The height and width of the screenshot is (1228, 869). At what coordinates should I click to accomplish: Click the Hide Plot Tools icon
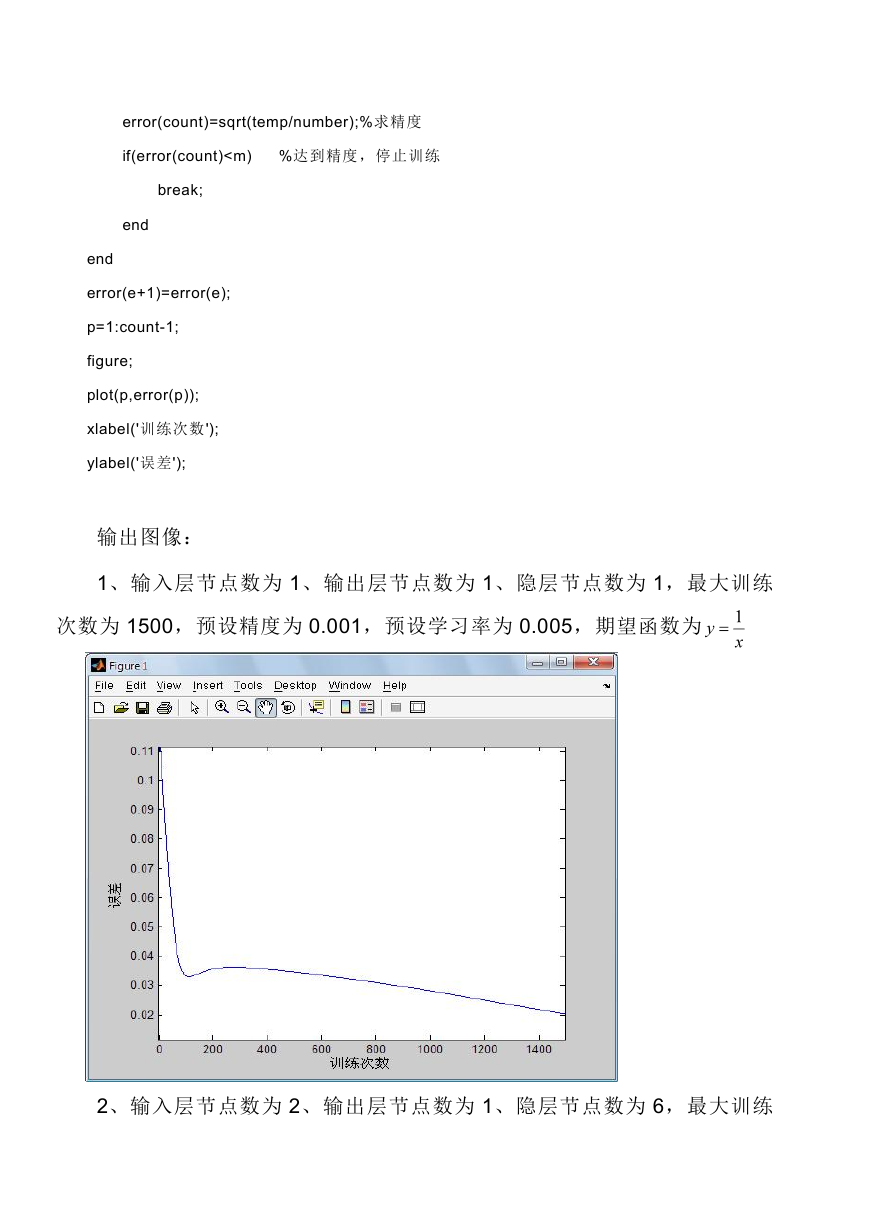click(x=396, y=707)
